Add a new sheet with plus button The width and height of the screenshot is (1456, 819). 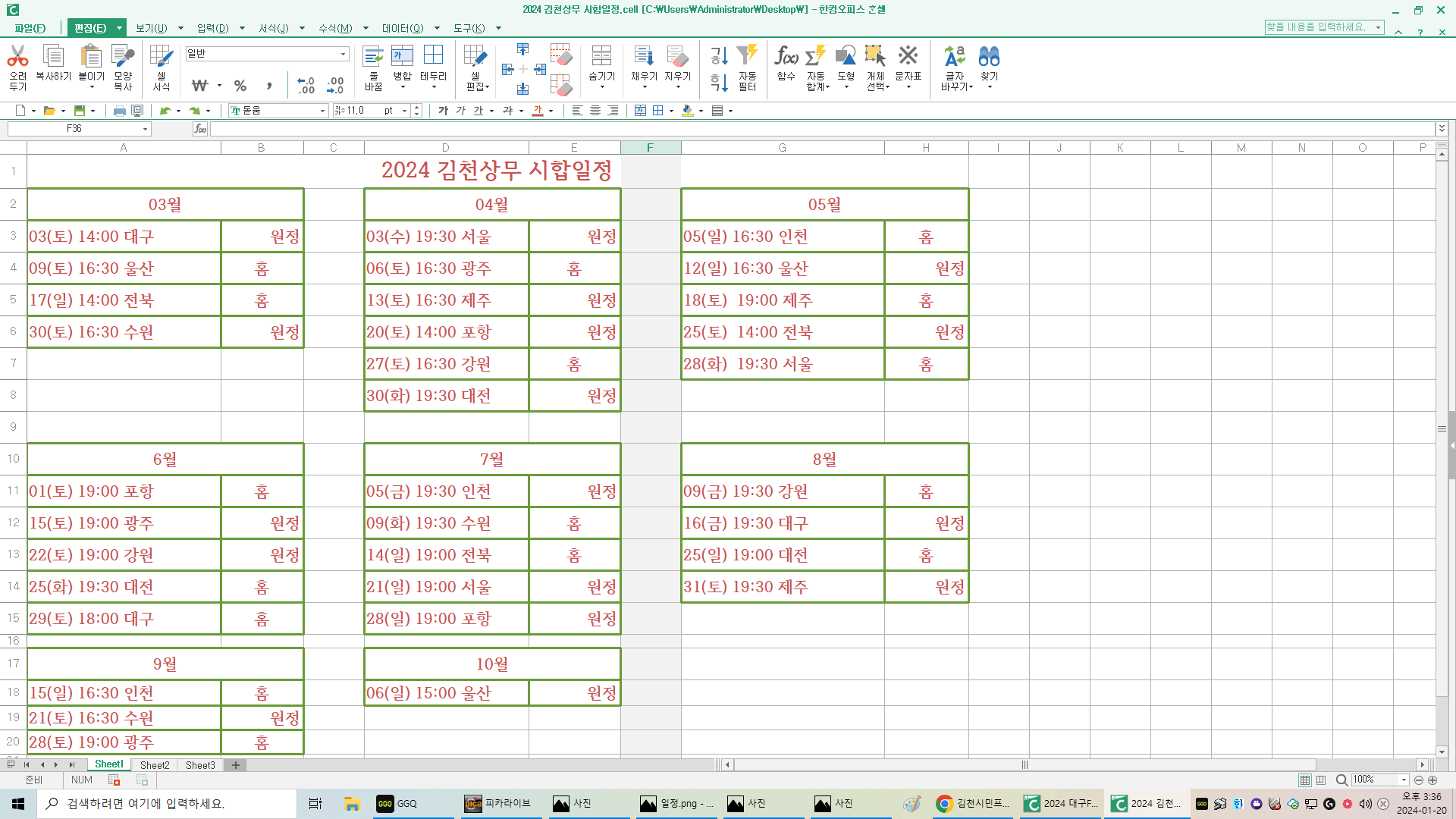[x=236, y=765]
